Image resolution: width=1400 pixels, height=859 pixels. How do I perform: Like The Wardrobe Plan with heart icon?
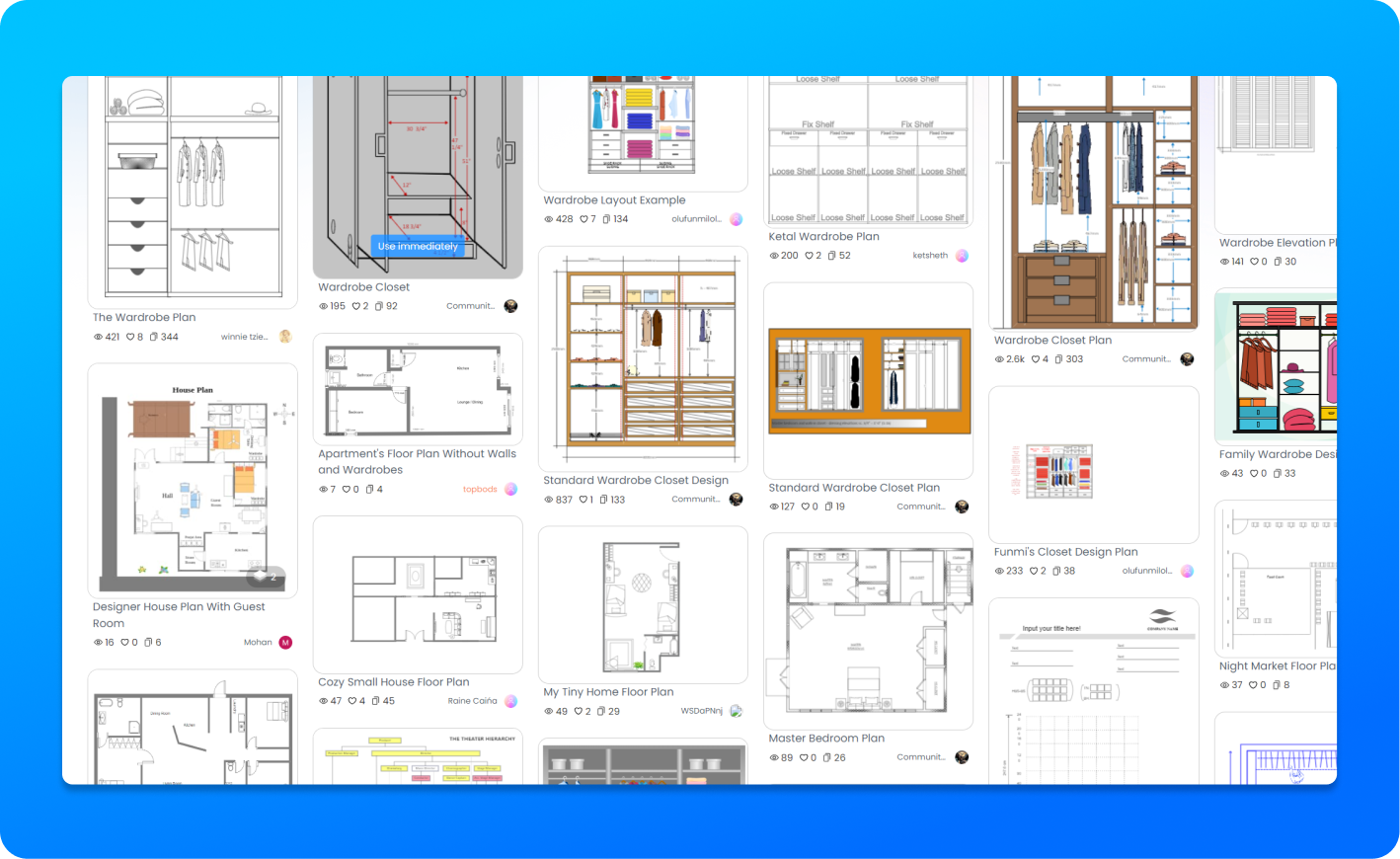coord(130,337)
